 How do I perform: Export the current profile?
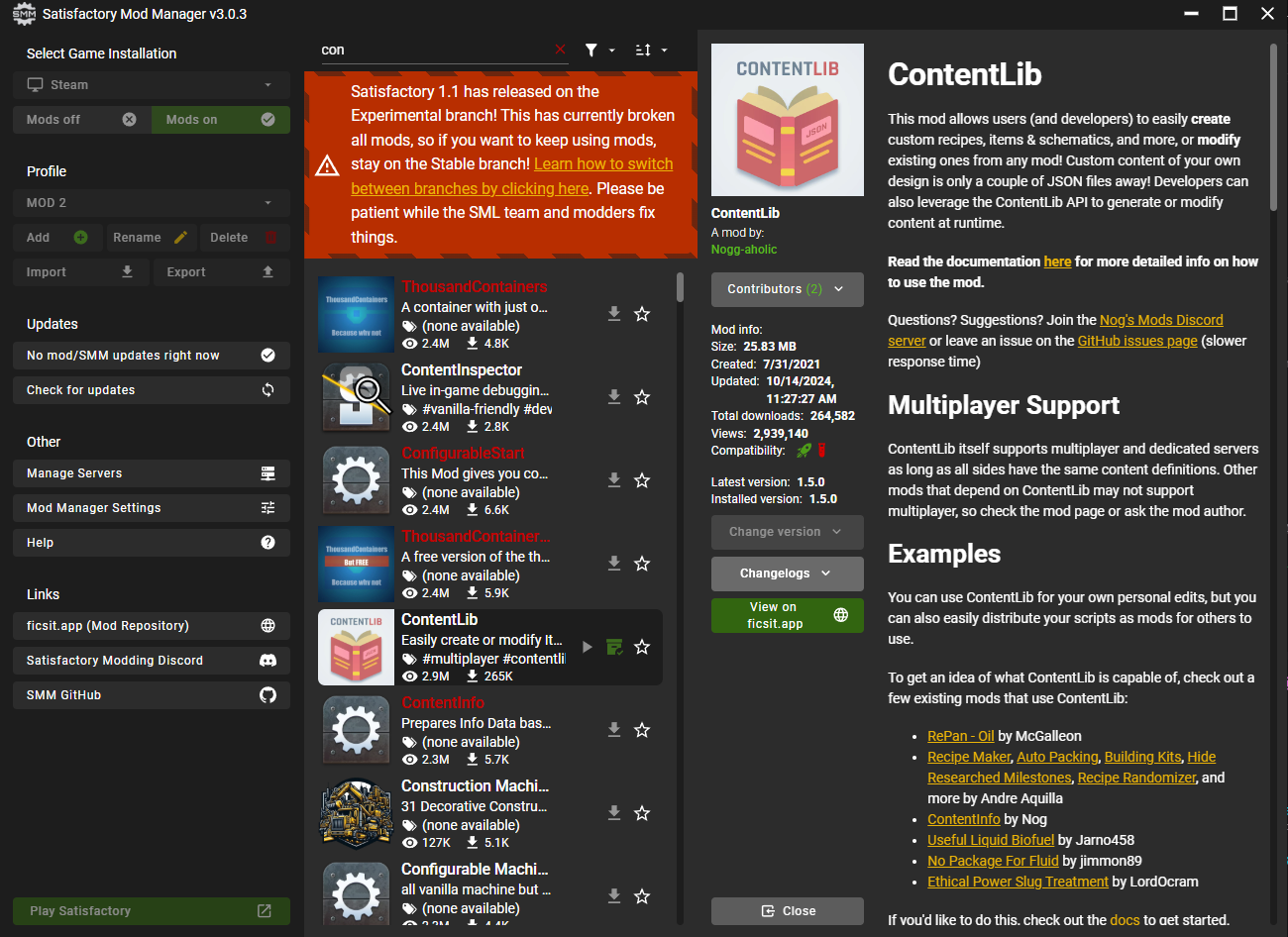(222, 272)
